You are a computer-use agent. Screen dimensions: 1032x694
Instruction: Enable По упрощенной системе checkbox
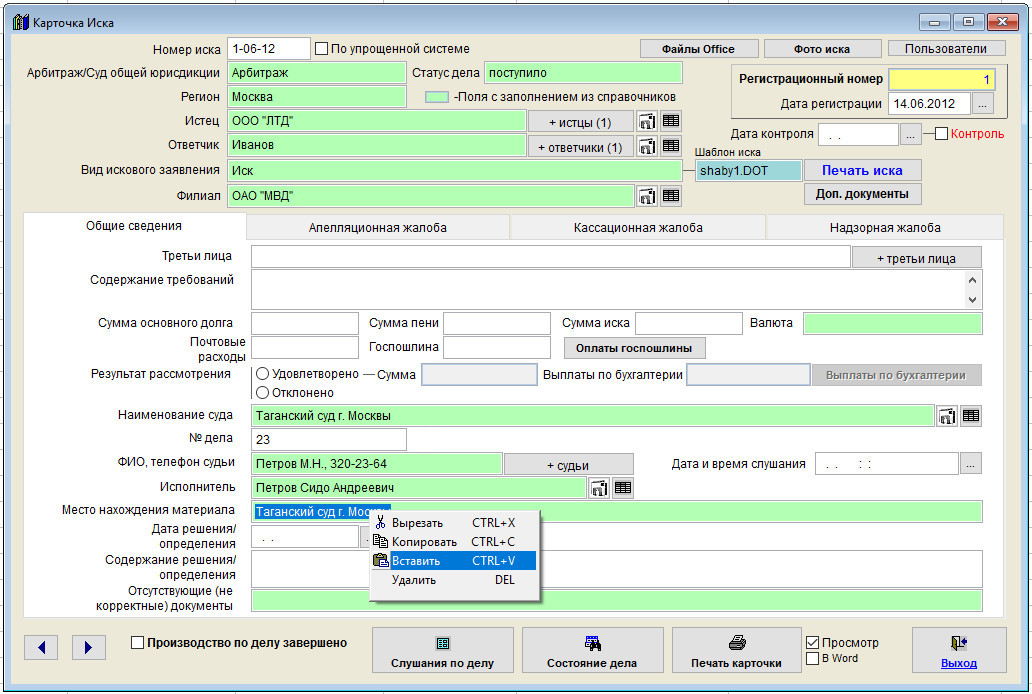pos(322,48)
